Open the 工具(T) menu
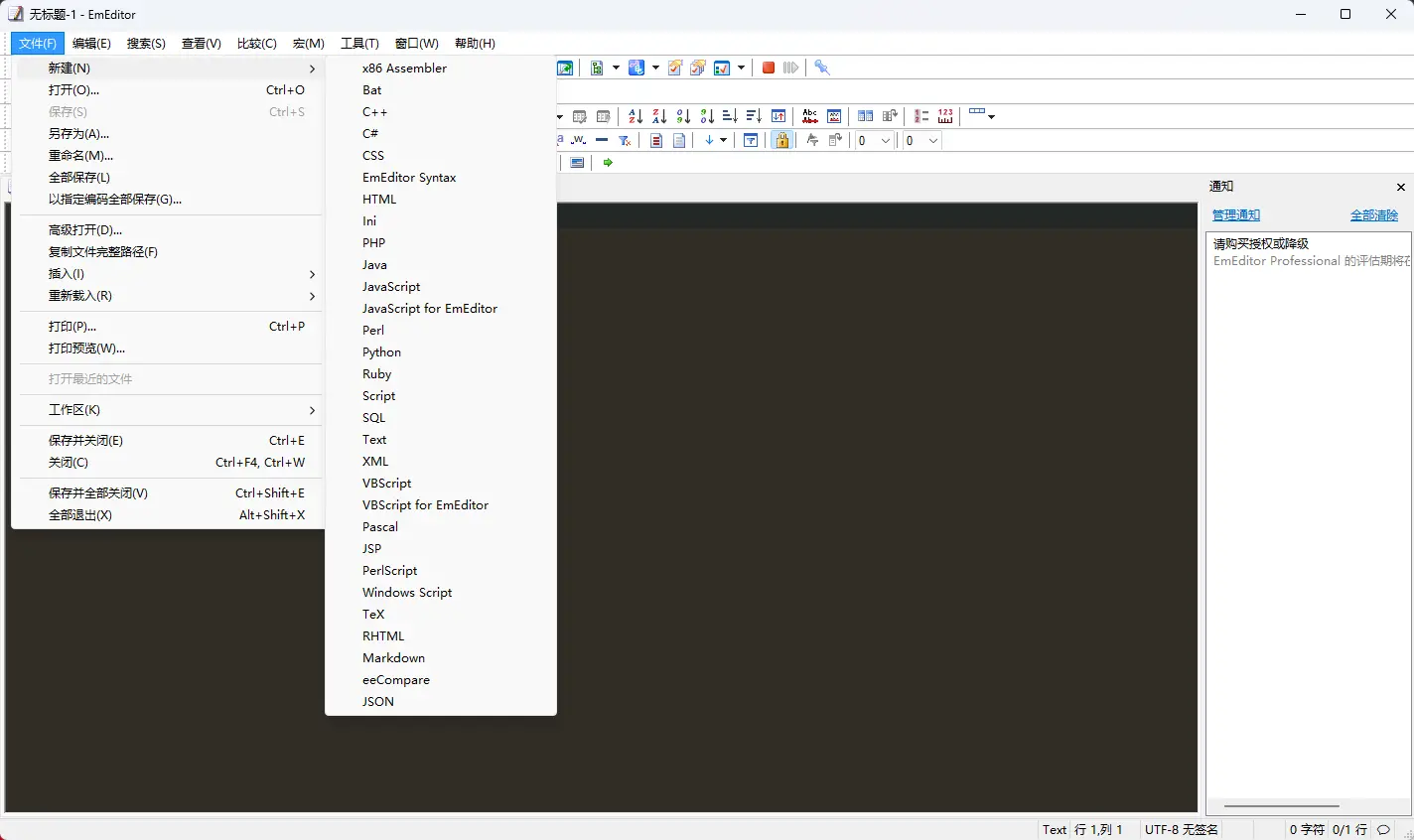Screen dimensions: 1414x840 [x=359, y=43]
